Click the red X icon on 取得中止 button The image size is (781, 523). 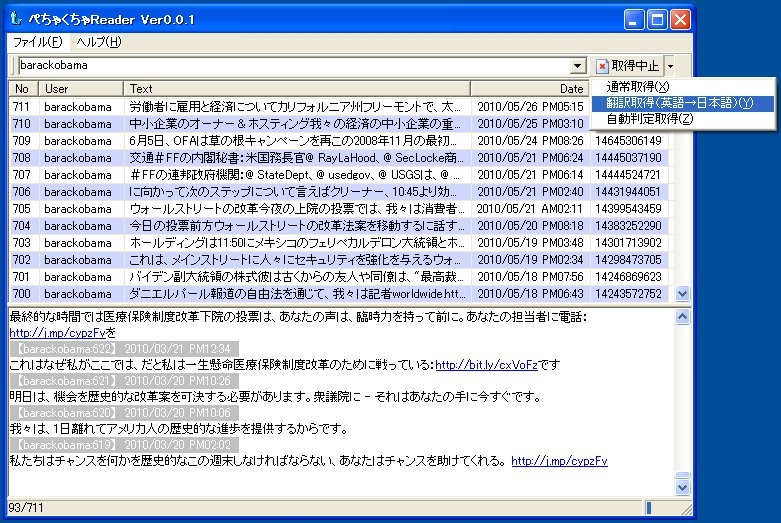[602, 66]
